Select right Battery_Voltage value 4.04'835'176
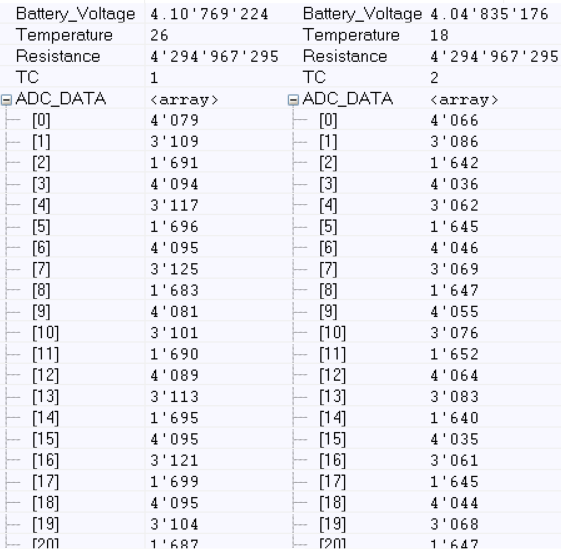Viewport: 561px width, 549px height. tap(489, 14)
